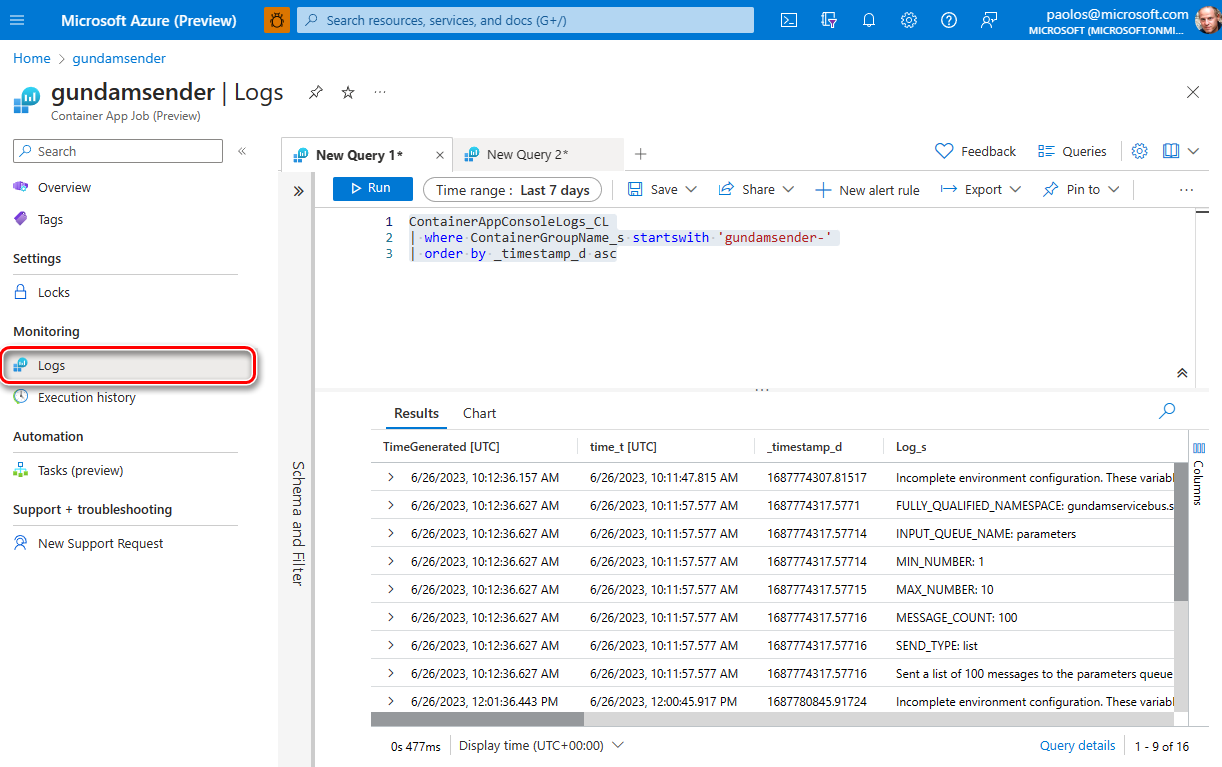Change Display time (UTC+00:00) dropdown
This screenshot has height=767, width=1222.
click(541, 745)
